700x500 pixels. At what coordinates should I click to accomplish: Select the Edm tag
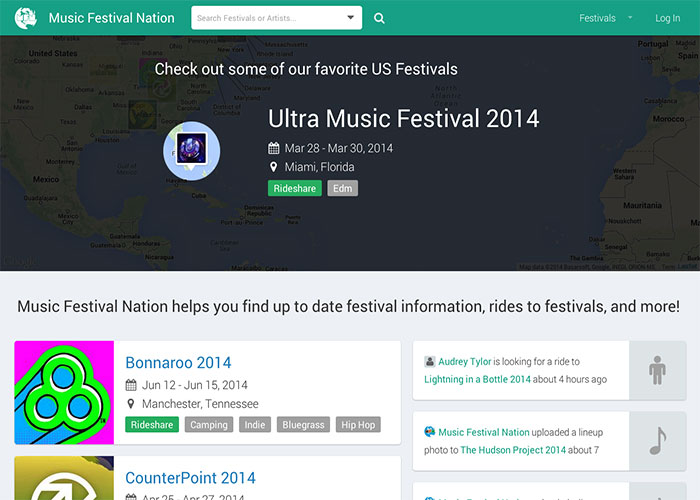pos(342,188)
